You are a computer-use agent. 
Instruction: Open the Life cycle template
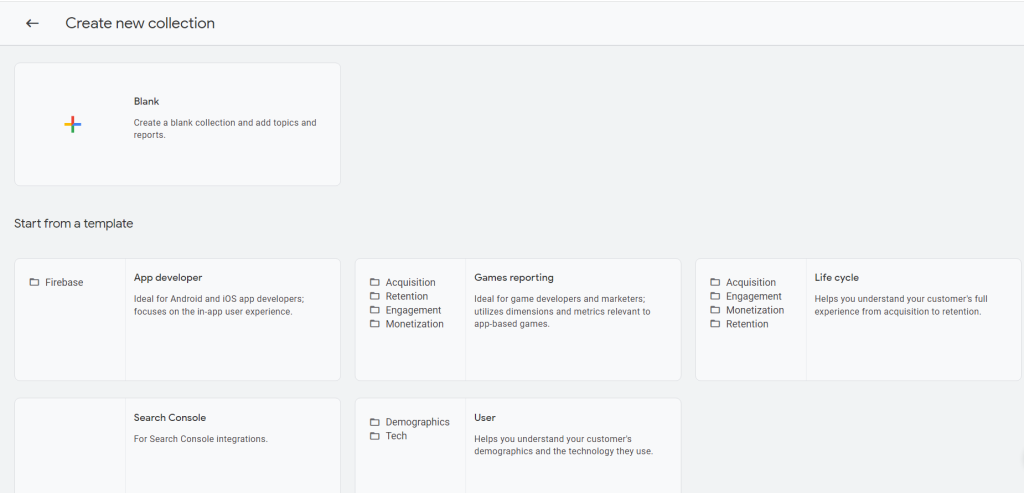click(x=836, y=278)
